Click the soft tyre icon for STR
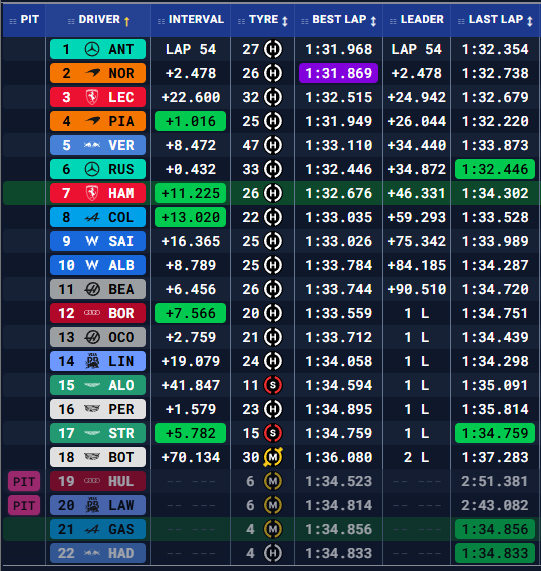The image size is (541, 571). pyautogui.click(x=273, y=433)
